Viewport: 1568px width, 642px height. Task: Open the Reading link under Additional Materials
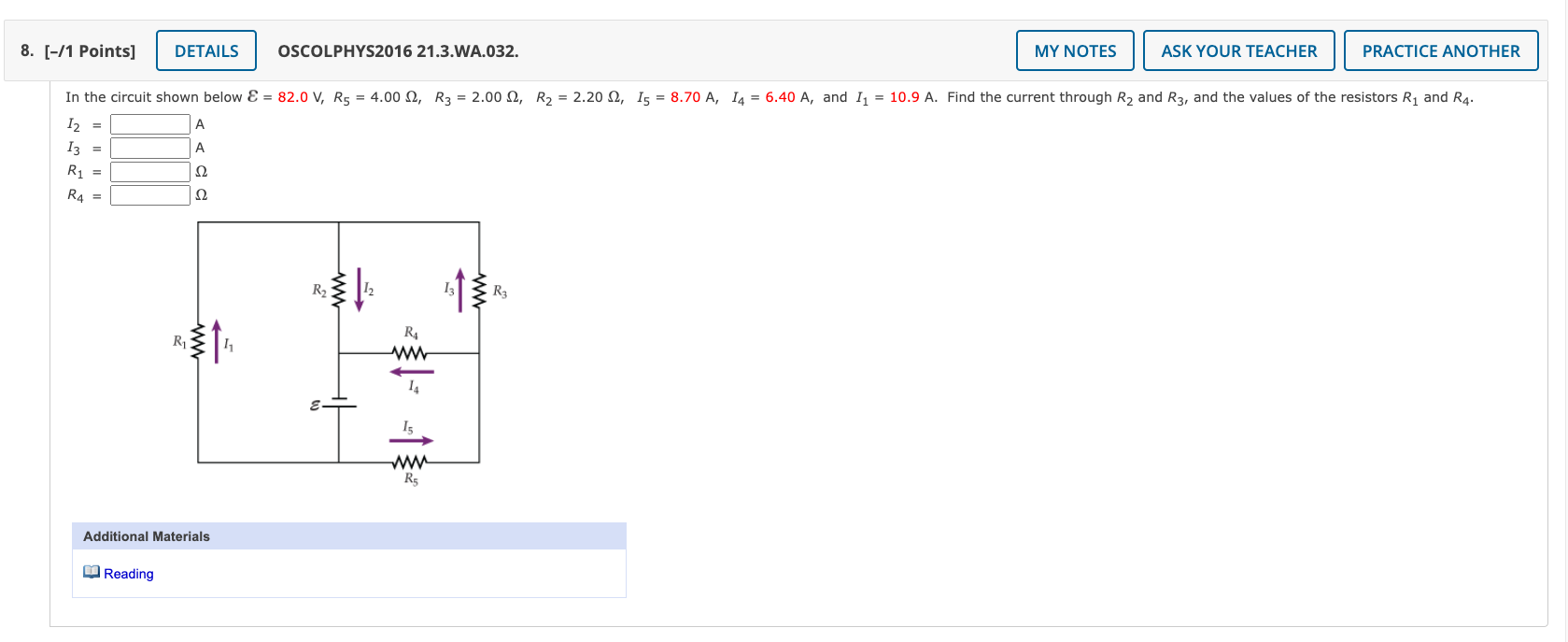(130, 573)
